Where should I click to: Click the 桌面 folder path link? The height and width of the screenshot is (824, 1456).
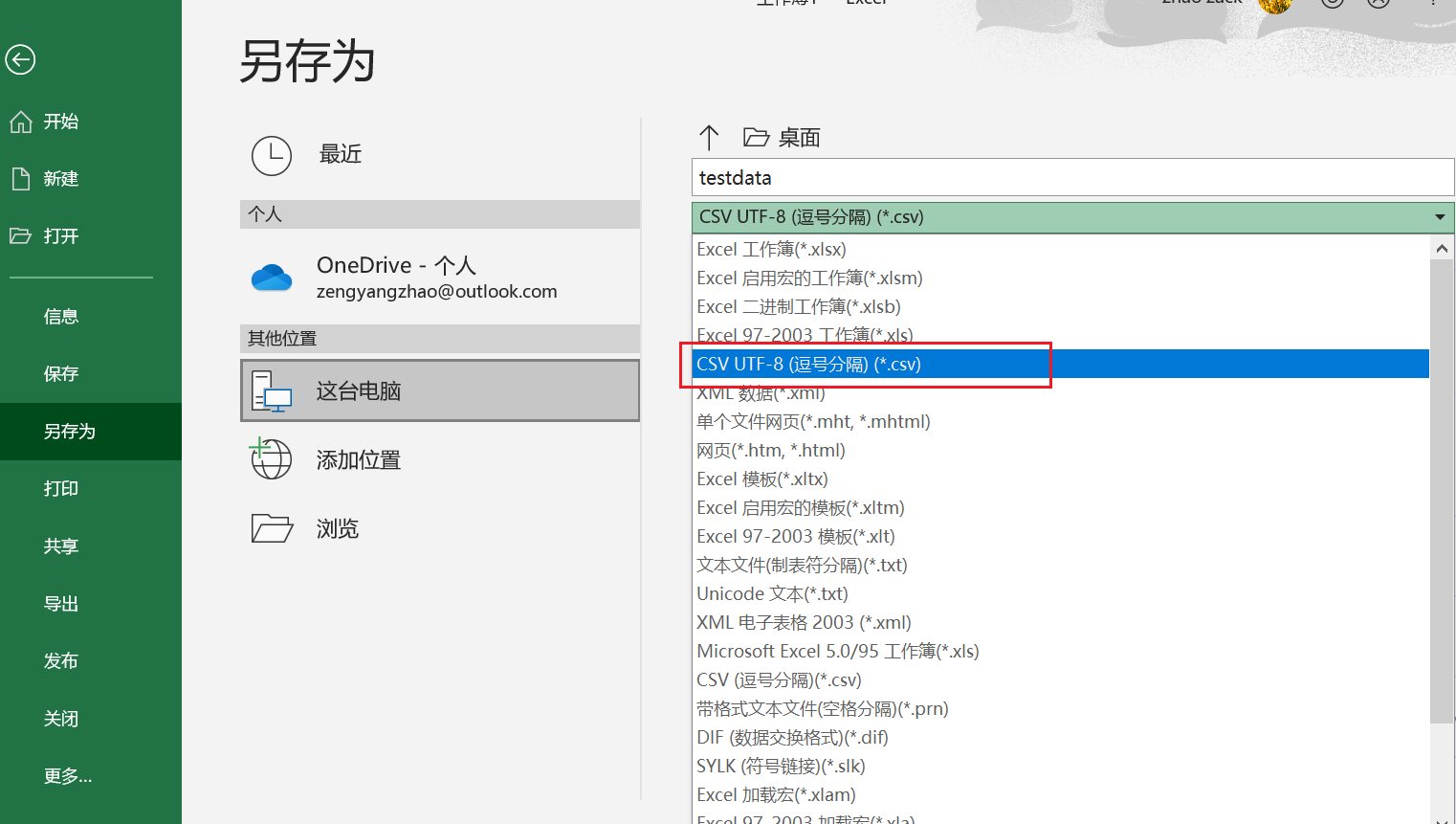[x=800, y=138]
